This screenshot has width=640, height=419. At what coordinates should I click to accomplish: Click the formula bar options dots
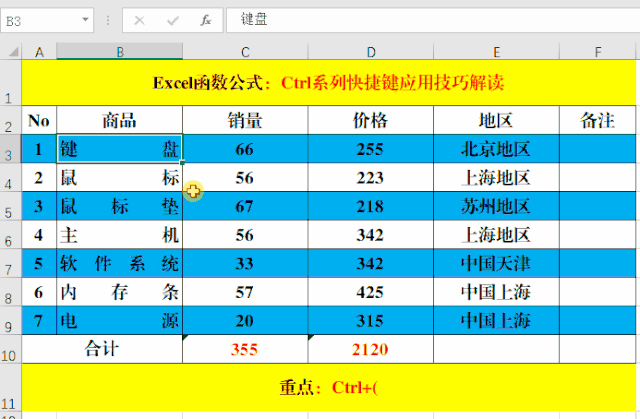point(108,20)
